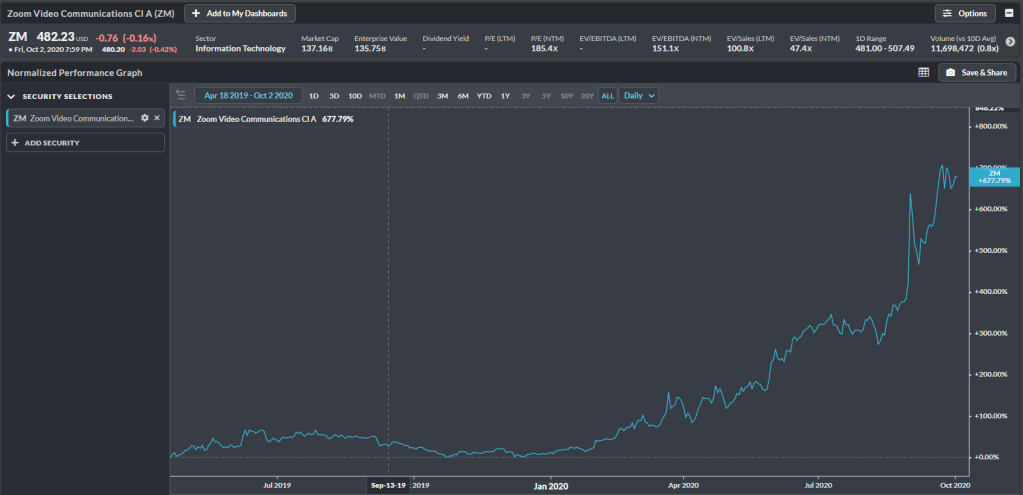The width and height of the screenshot is (1023, 495).
Task: Collapse the panel with the minus icon
Action: 1008,13
